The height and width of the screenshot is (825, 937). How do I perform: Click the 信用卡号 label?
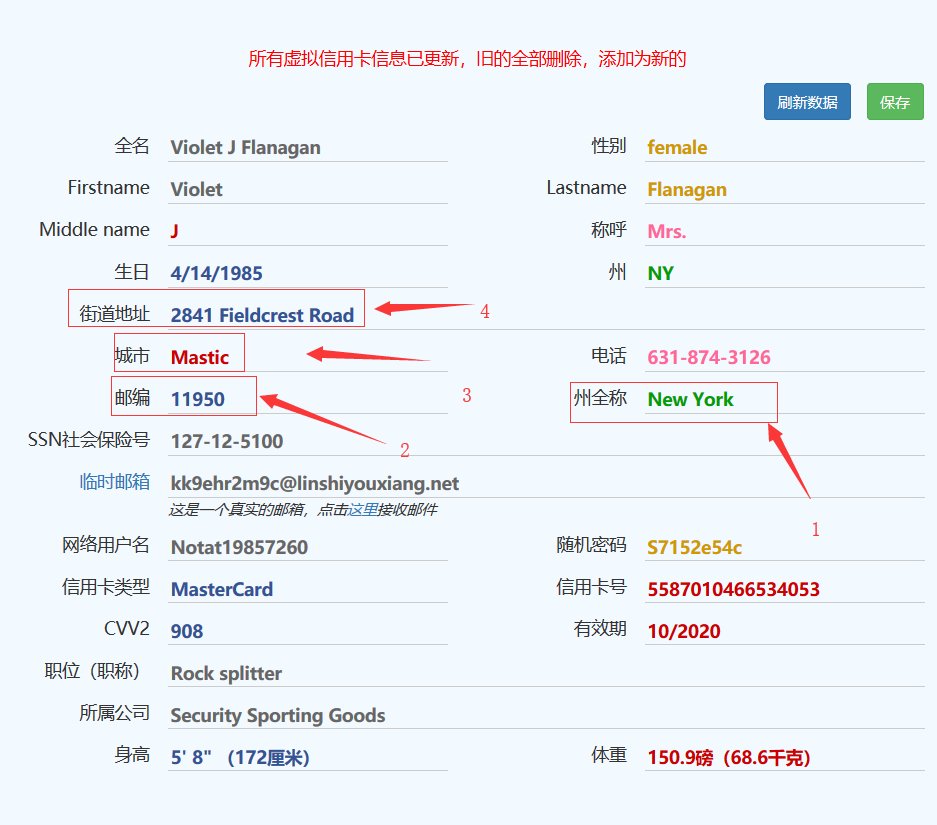click(x=592, y=587)
